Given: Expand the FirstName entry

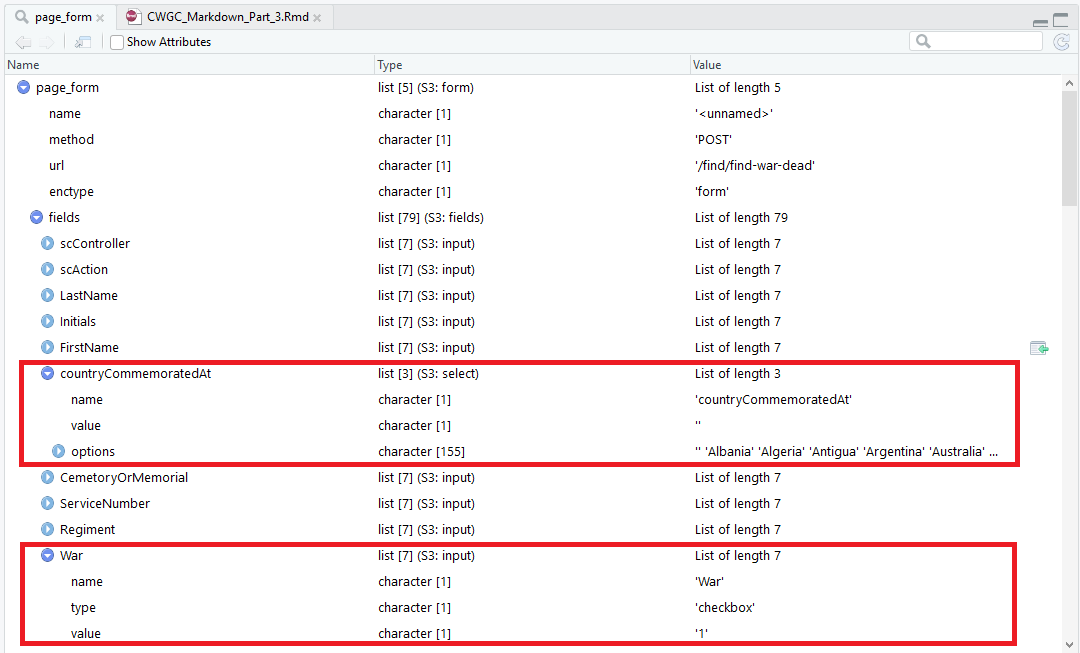Looking at the screenshot, I should point(47,347).
